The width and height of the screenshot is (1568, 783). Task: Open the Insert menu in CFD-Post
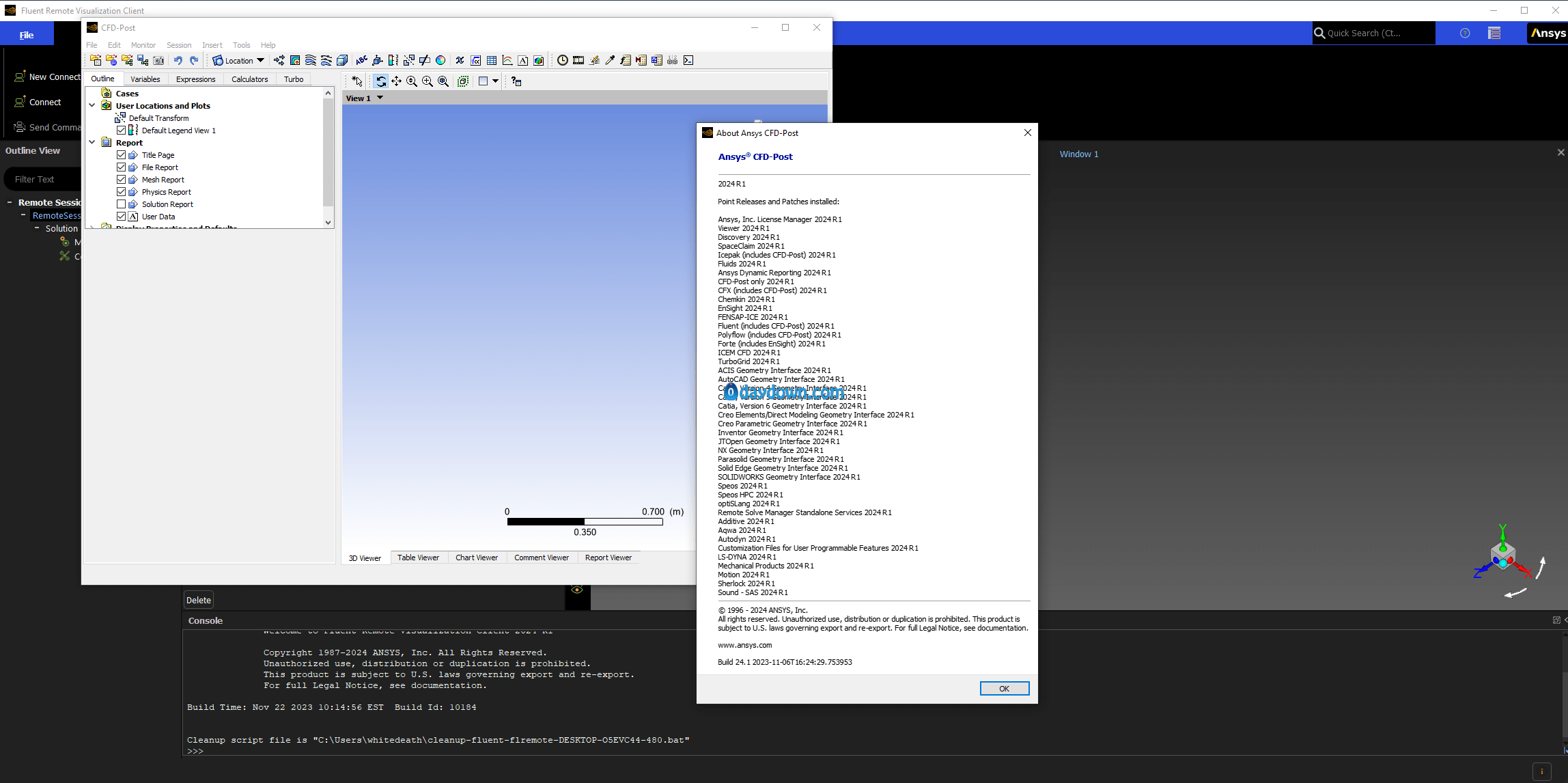point(212,45)
